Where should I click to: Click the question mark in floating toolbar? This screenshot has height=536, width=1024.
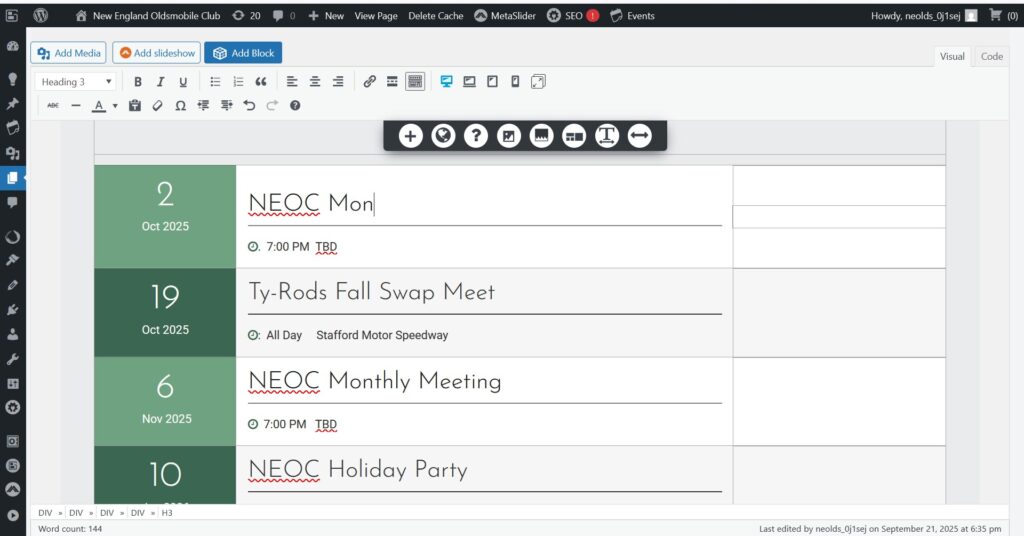(x=476, y=136)
